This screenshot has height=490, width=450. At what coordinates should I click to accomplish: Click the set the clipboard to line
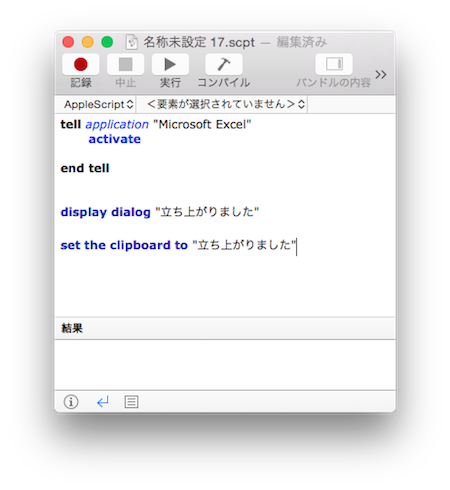click(178, 245)
